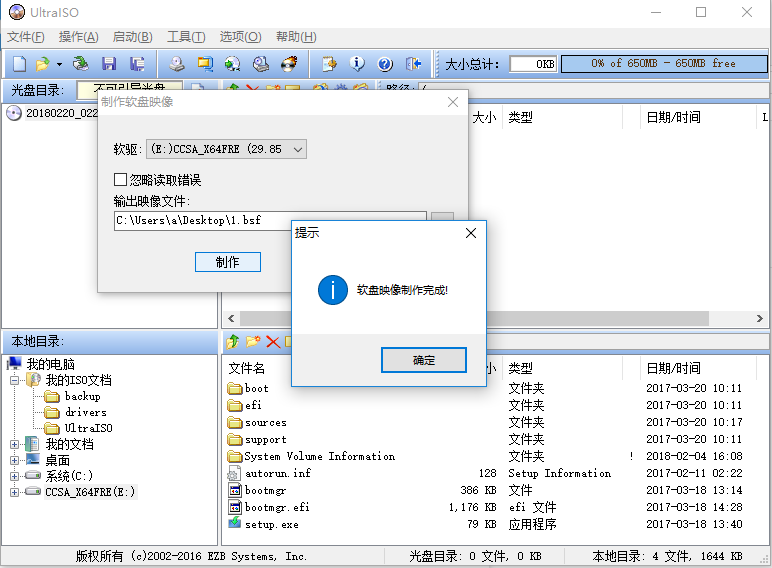Sort the local list by 日期/时间 column
772x568 pixels.
coord(673,368)
